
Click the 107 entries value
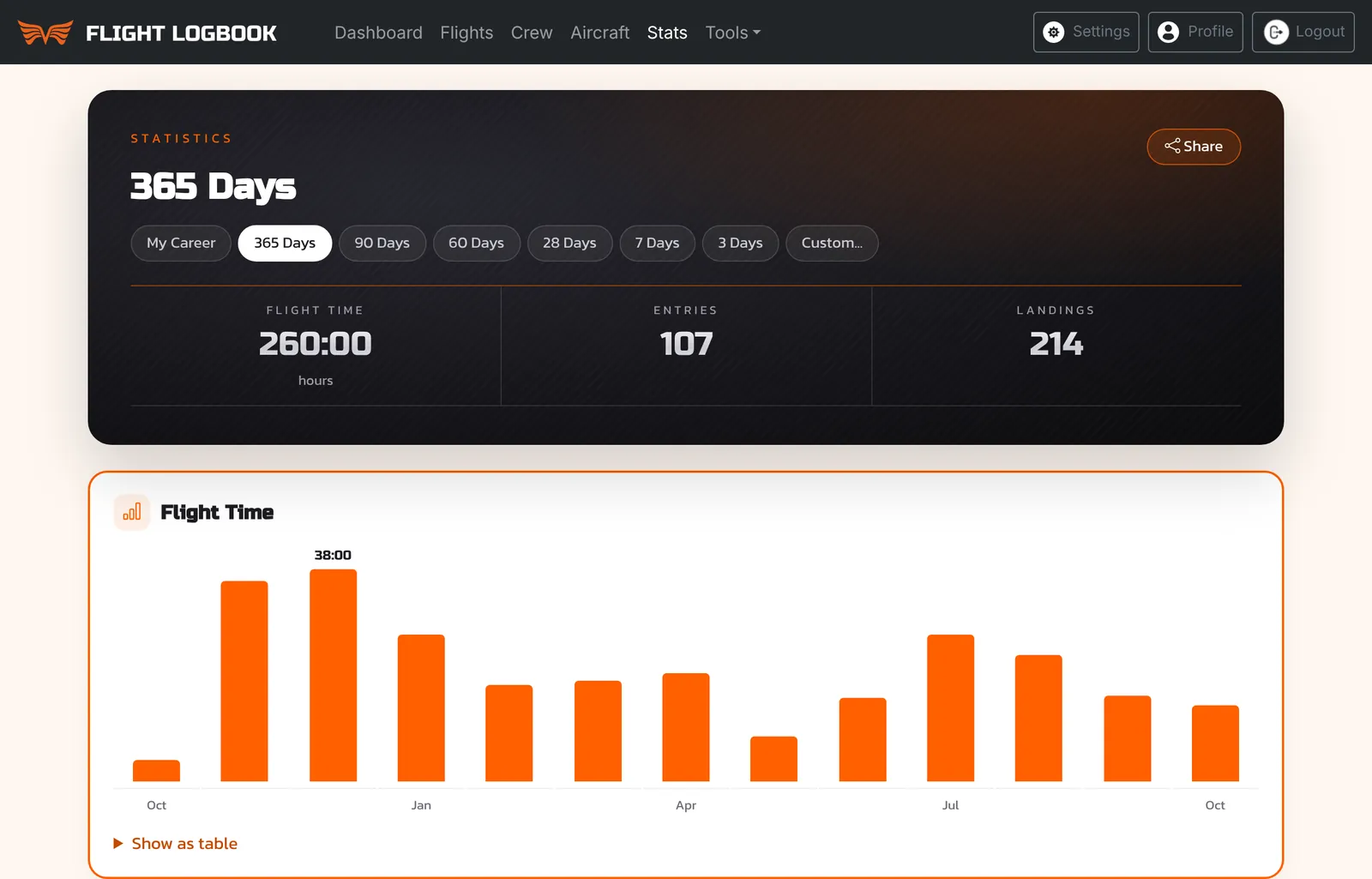(x=686, y=344)
